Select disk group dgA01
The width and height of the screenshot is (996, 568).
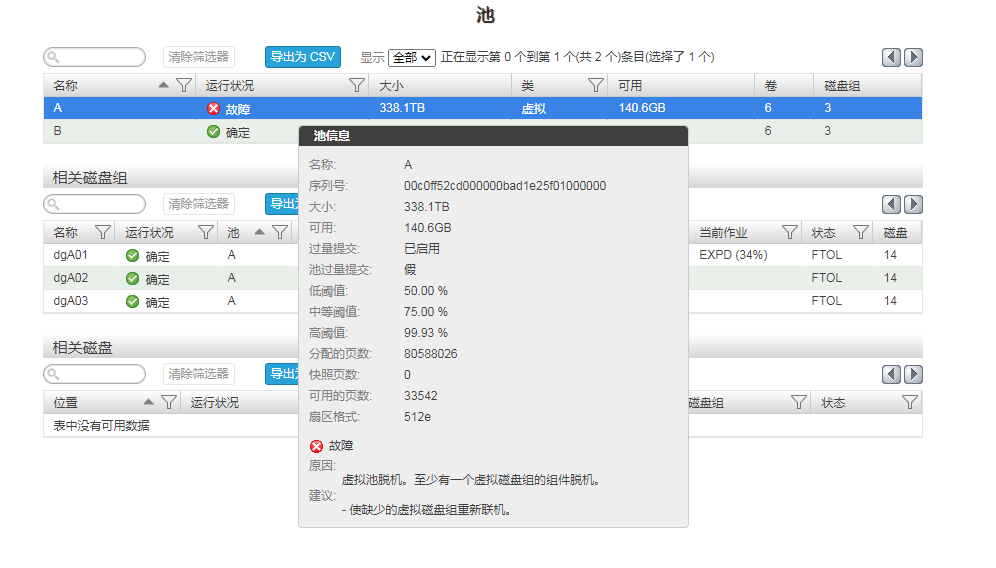(71, 255)
